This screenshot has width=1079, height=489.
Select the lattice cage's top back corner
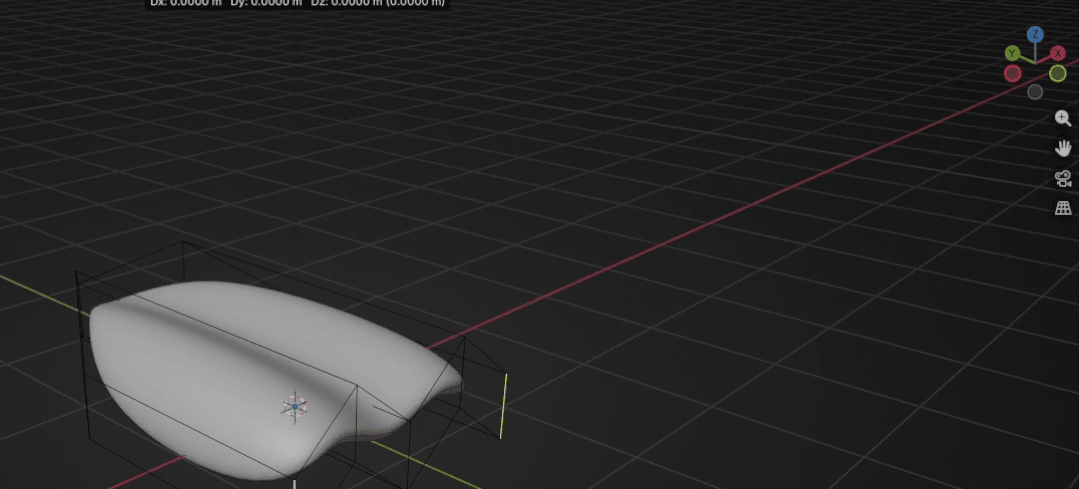(182, 242)
